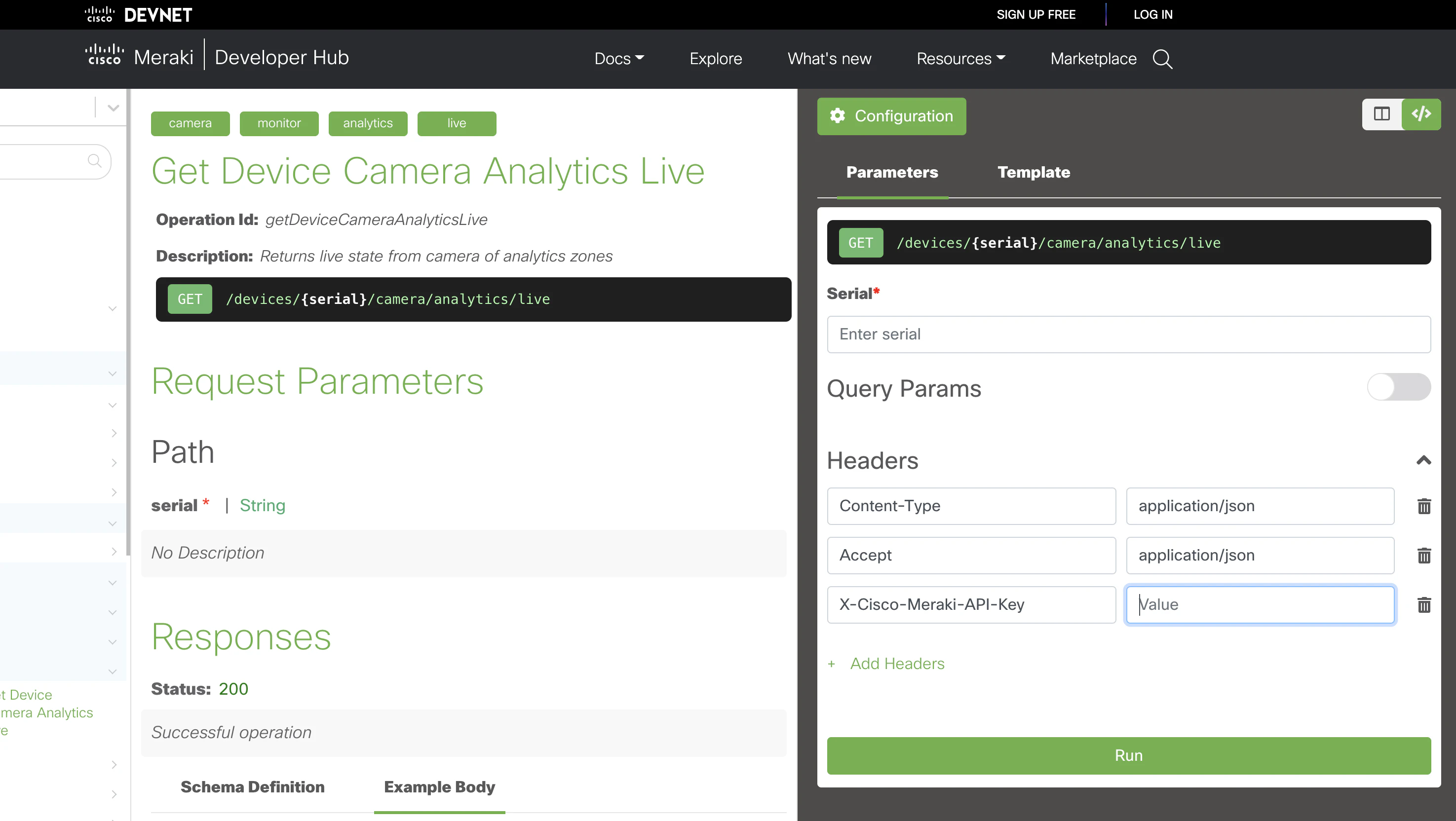Switch to split panel view icon
This screenshot has height=821, width=1456.
(1381, 114)
